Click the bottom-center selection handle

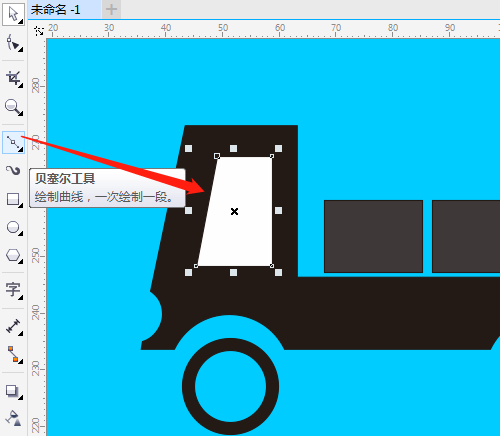click(233, 273)
